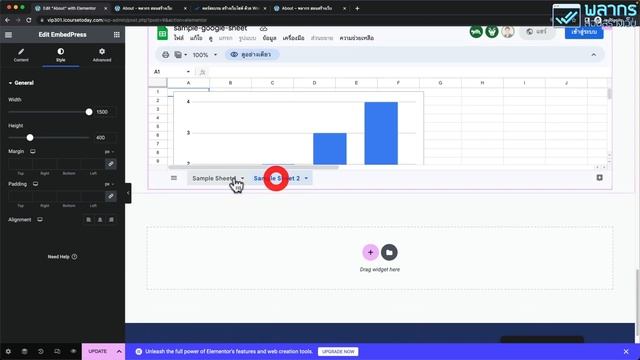Open the sheet copy/download icon dropdown
This screenshot has height=360, width=640.
[180, 55]
